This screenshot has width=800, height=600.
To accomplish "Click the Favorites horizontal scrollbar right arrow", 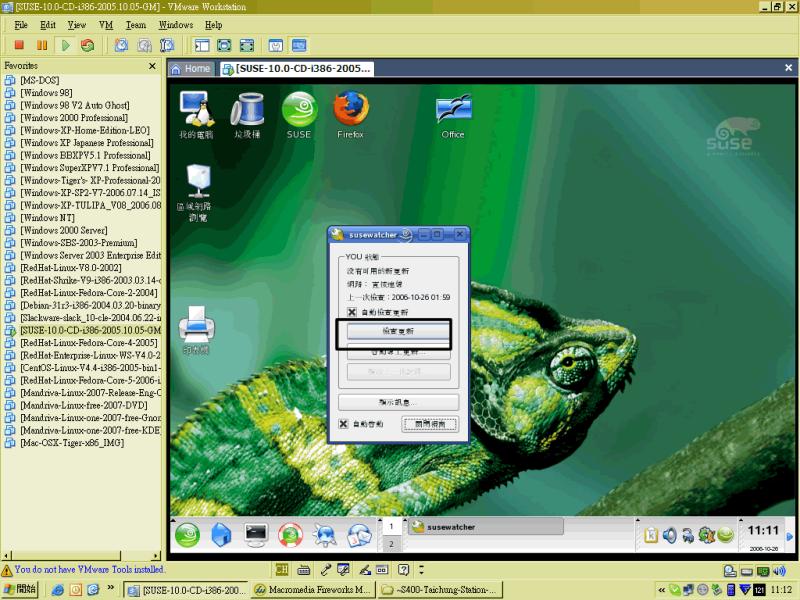I will point(156,556).
